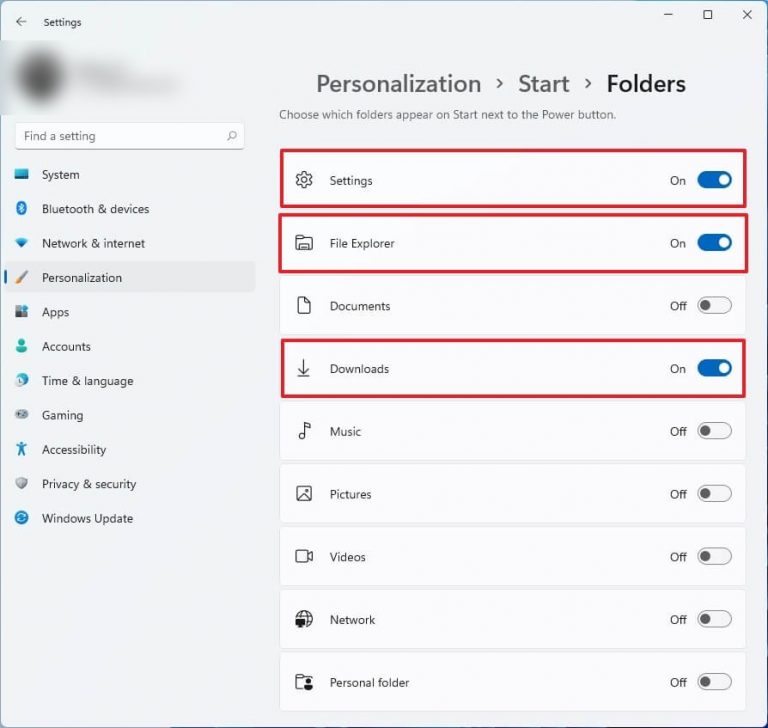Click the Settings gear icon in list

tap(304, 180)
